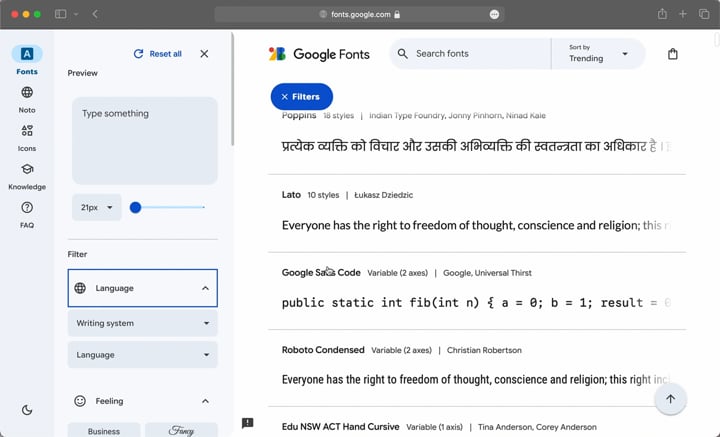720x437 pixels.
Task: Open the Knowledge section
Action: pos(27,176)
